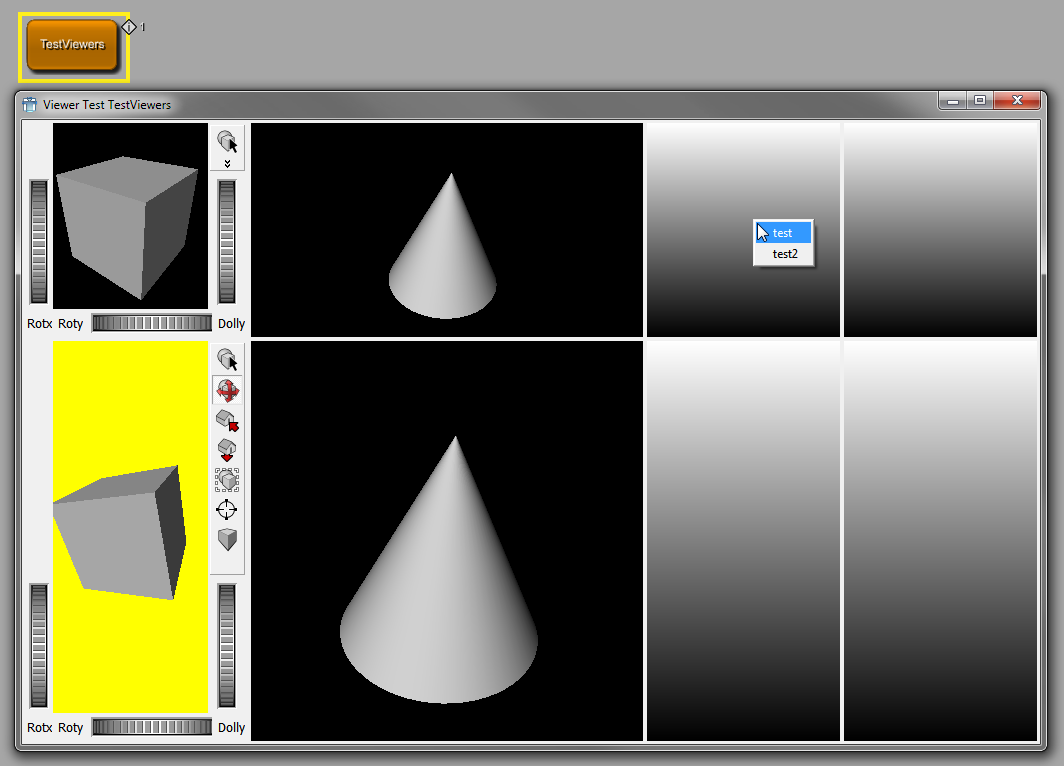Select the pick arrow tool in bottom viewer
Screen dimensions: 1064x766
[x=227, y=360]
